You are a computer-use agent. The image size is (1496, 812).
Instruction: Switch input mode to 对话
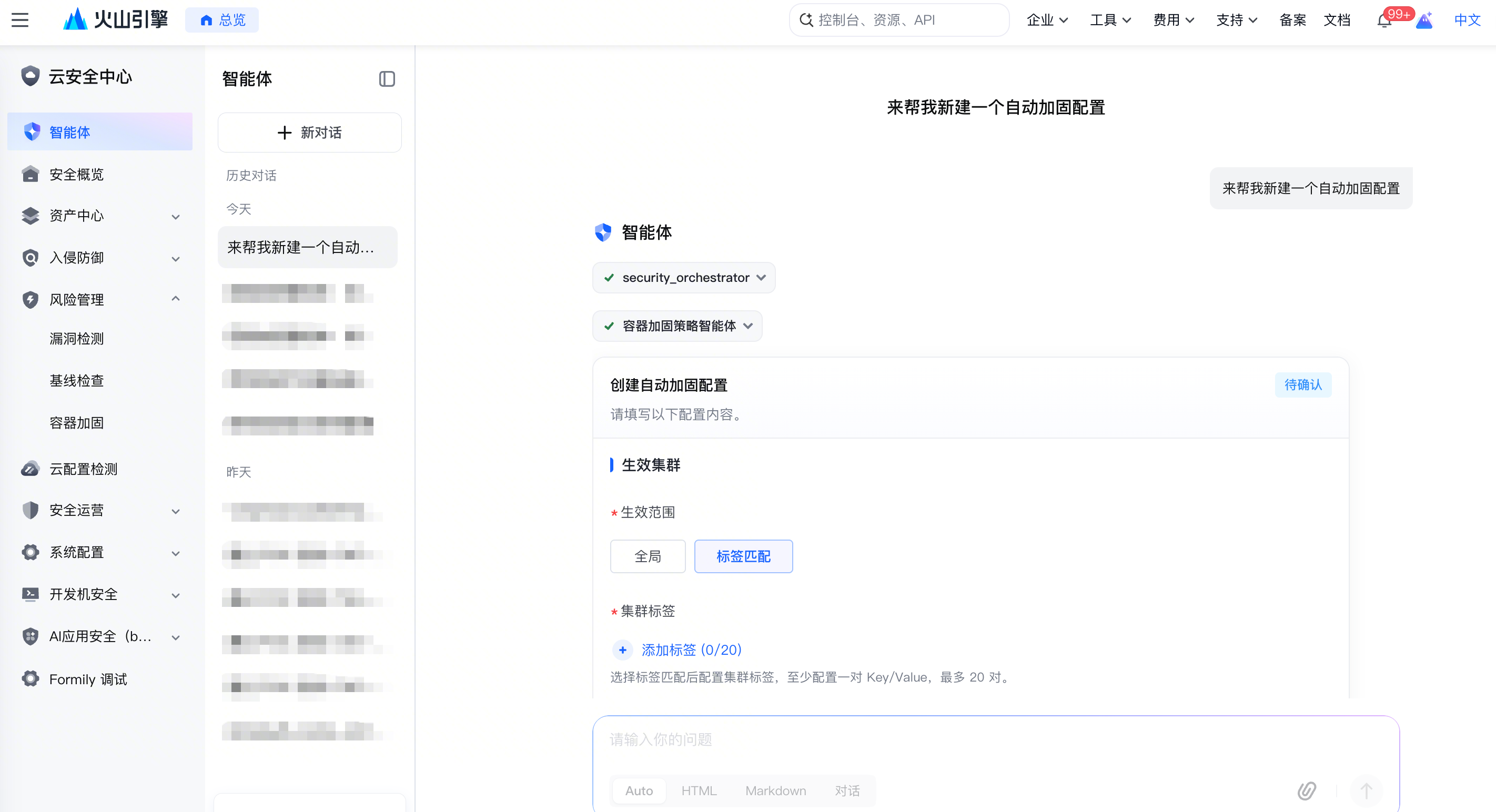(847, 790)
